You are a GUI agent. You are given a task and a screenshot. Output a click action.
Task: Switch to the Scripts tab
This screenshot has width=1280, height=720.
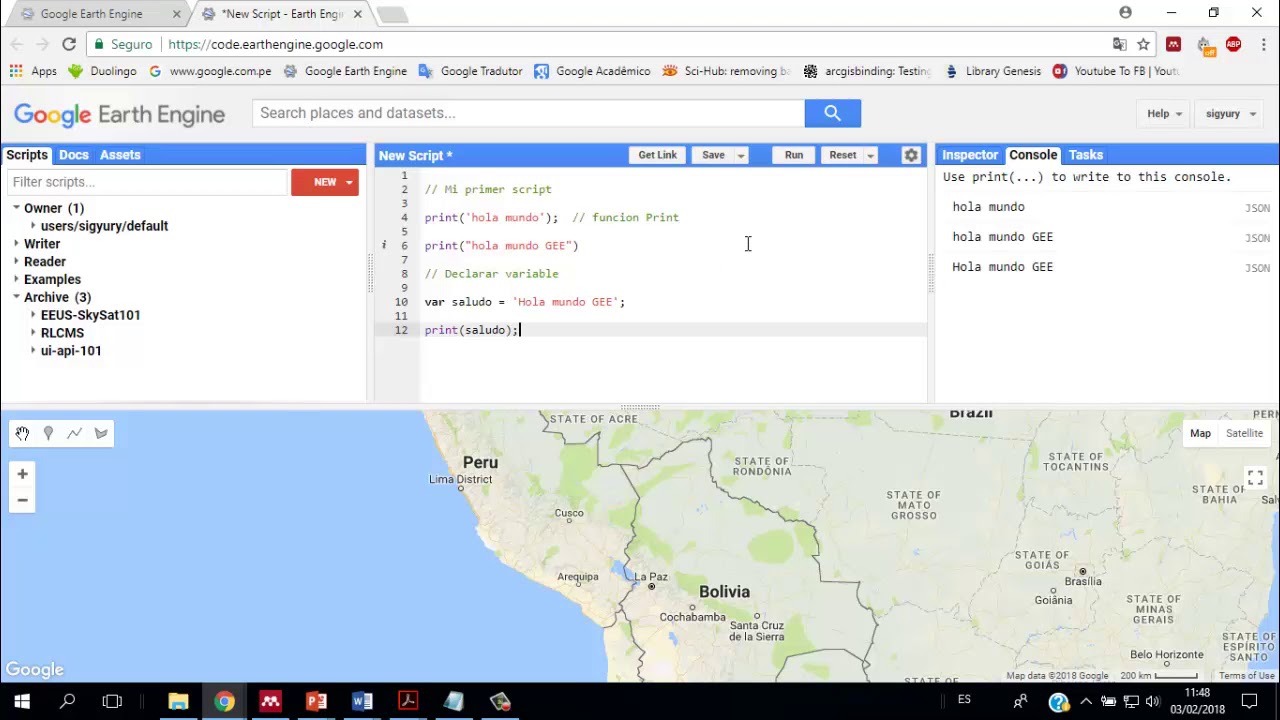coord(27,155)
